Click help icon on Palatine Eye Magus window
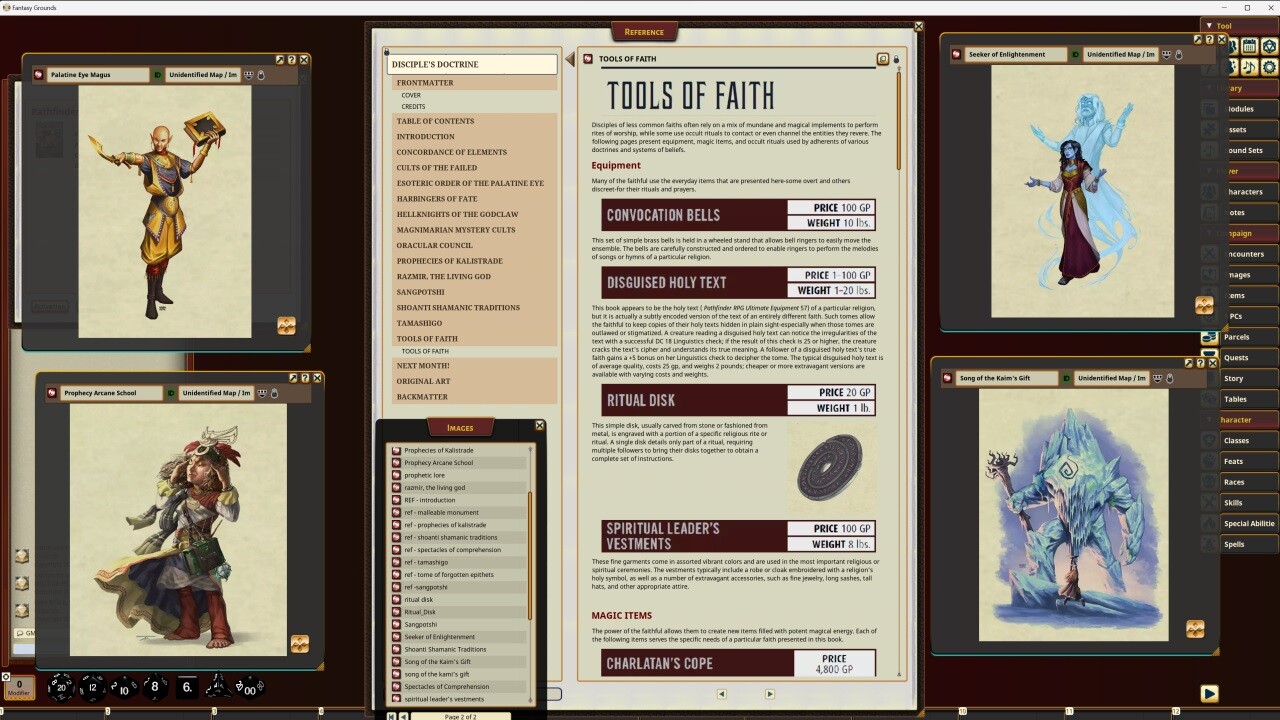Image resolution: width=1280 pixels, height=720 pixels. coord(292,60)
